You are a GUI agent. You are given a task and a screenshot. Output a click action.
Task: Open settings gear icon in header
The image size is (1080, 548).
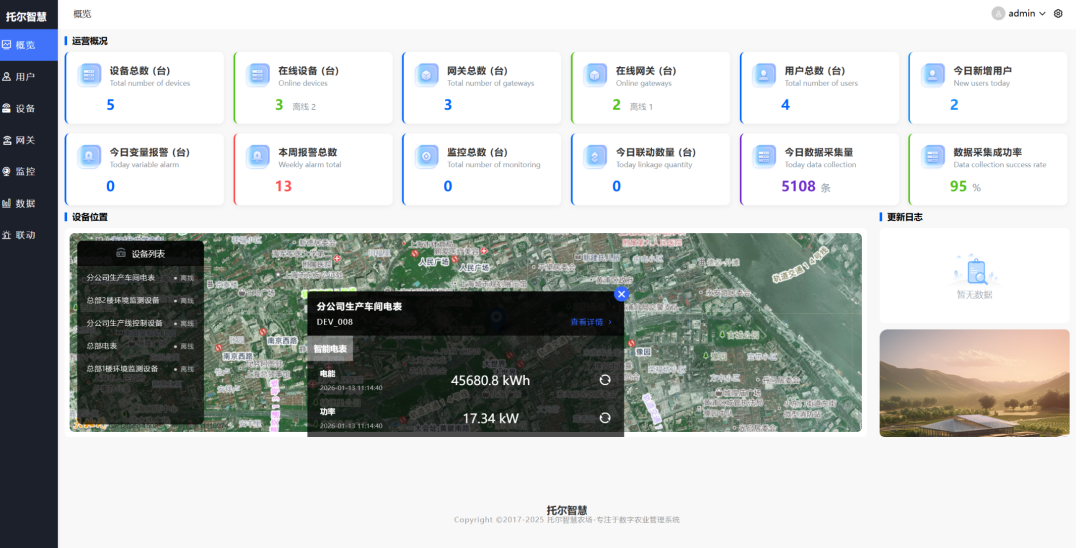tap(1059, 13)
